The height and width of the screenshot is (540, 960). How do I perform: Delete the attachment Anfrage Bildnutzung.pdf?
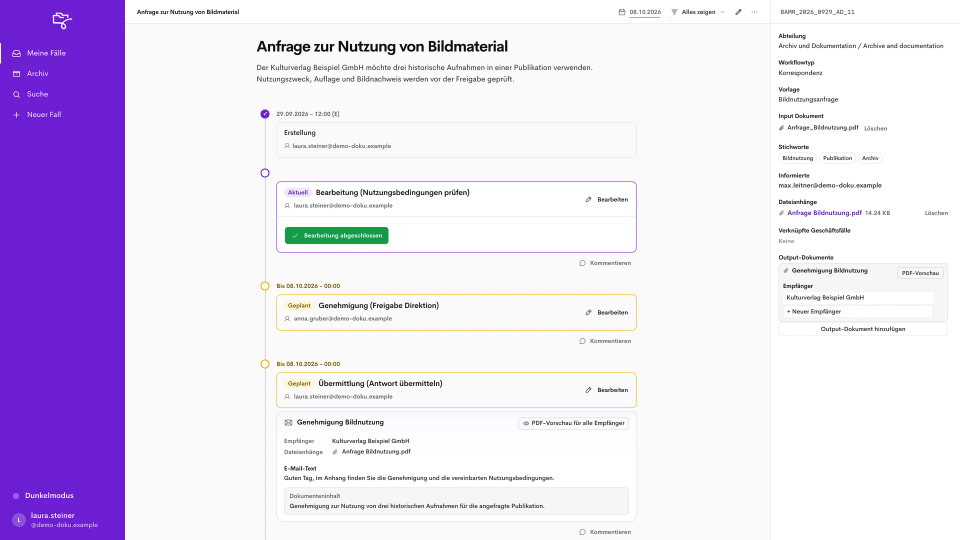pyautogui.click(x=936, y=213)
